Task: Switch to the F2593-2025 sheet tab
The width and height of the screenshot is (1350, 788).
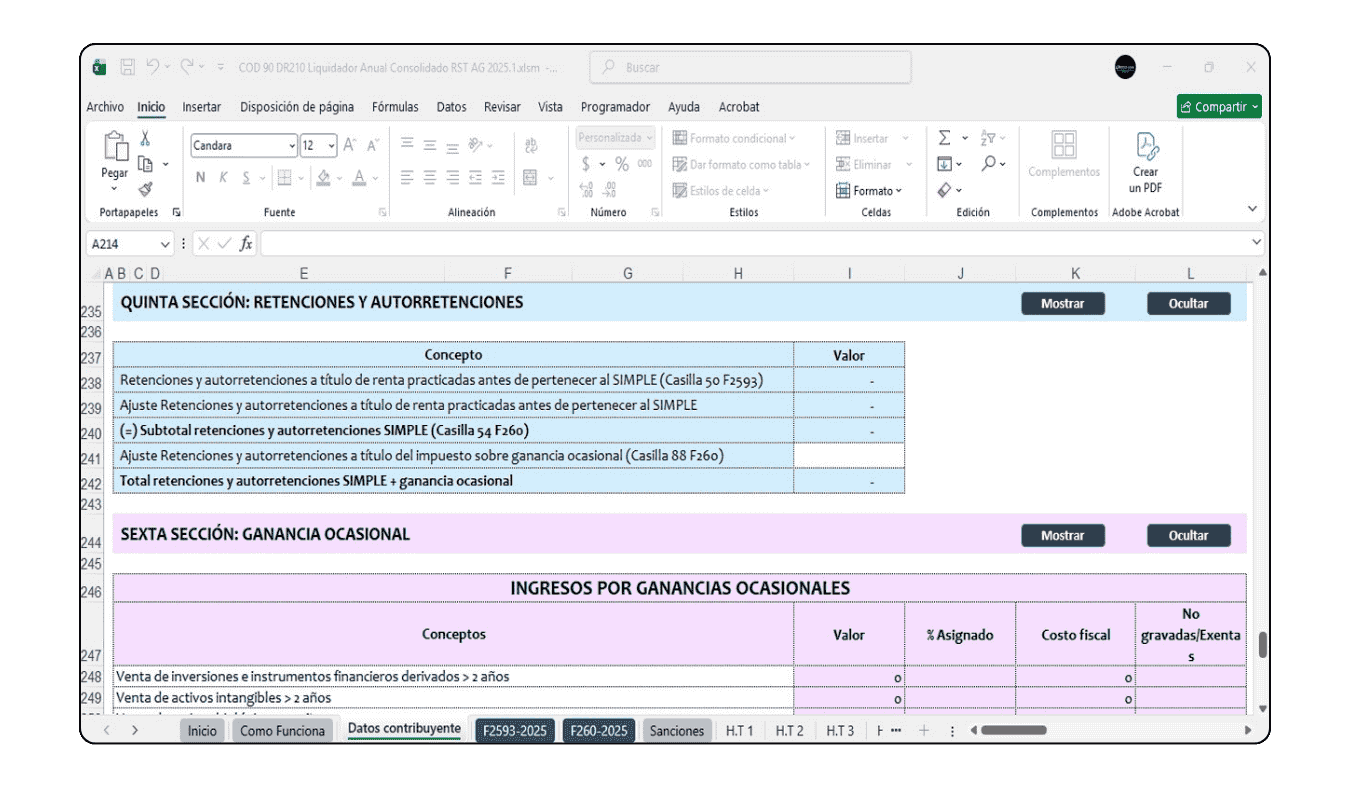Action: (x=514, y=731)
